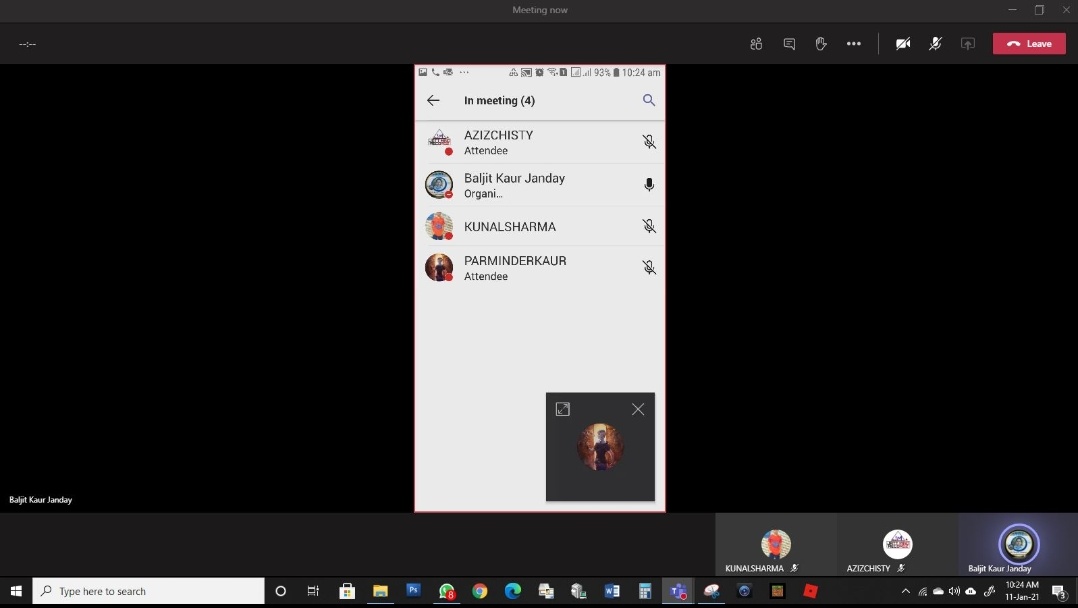1078x608 pixels.
Task: Search participants with the magnifier icon
Action: (x=648, y=100)
